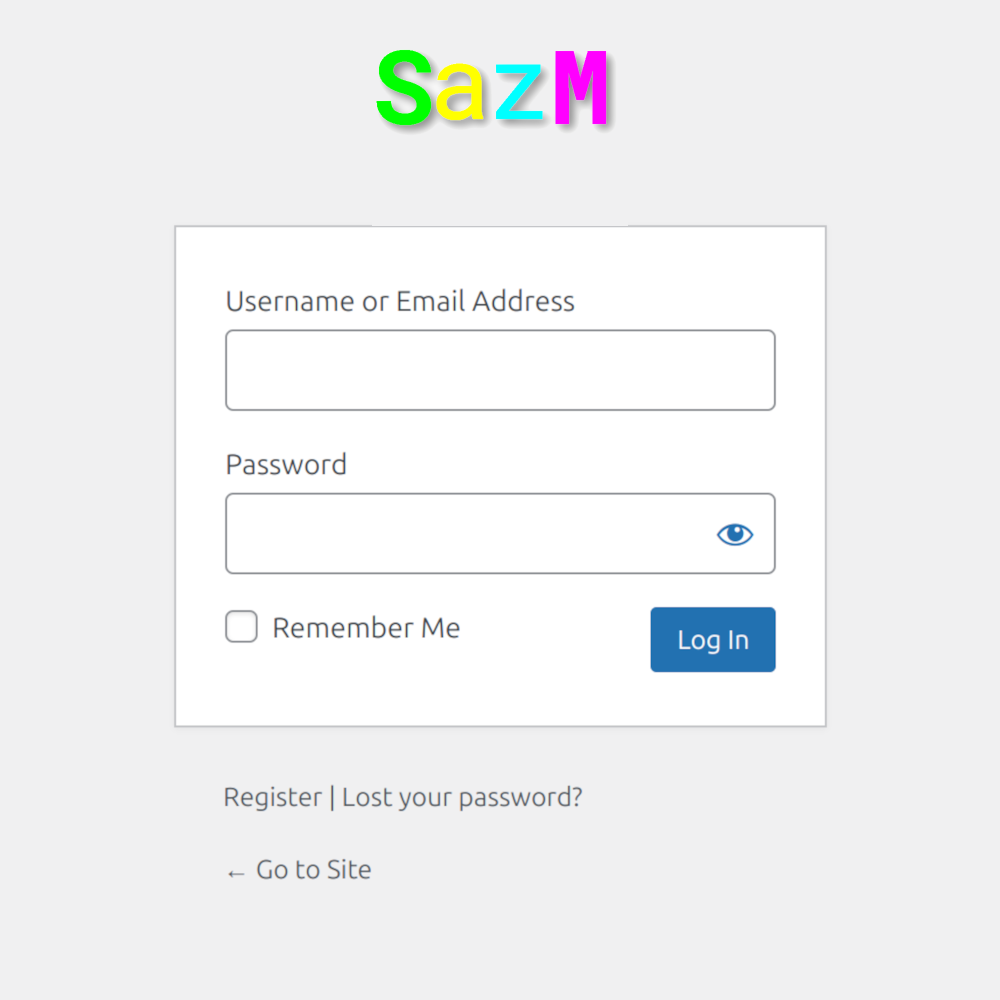Image resolution: width=1000 pixels, height=1000 pixels.
Task: Follow the Lost your password? link
Action: (462, 798)
